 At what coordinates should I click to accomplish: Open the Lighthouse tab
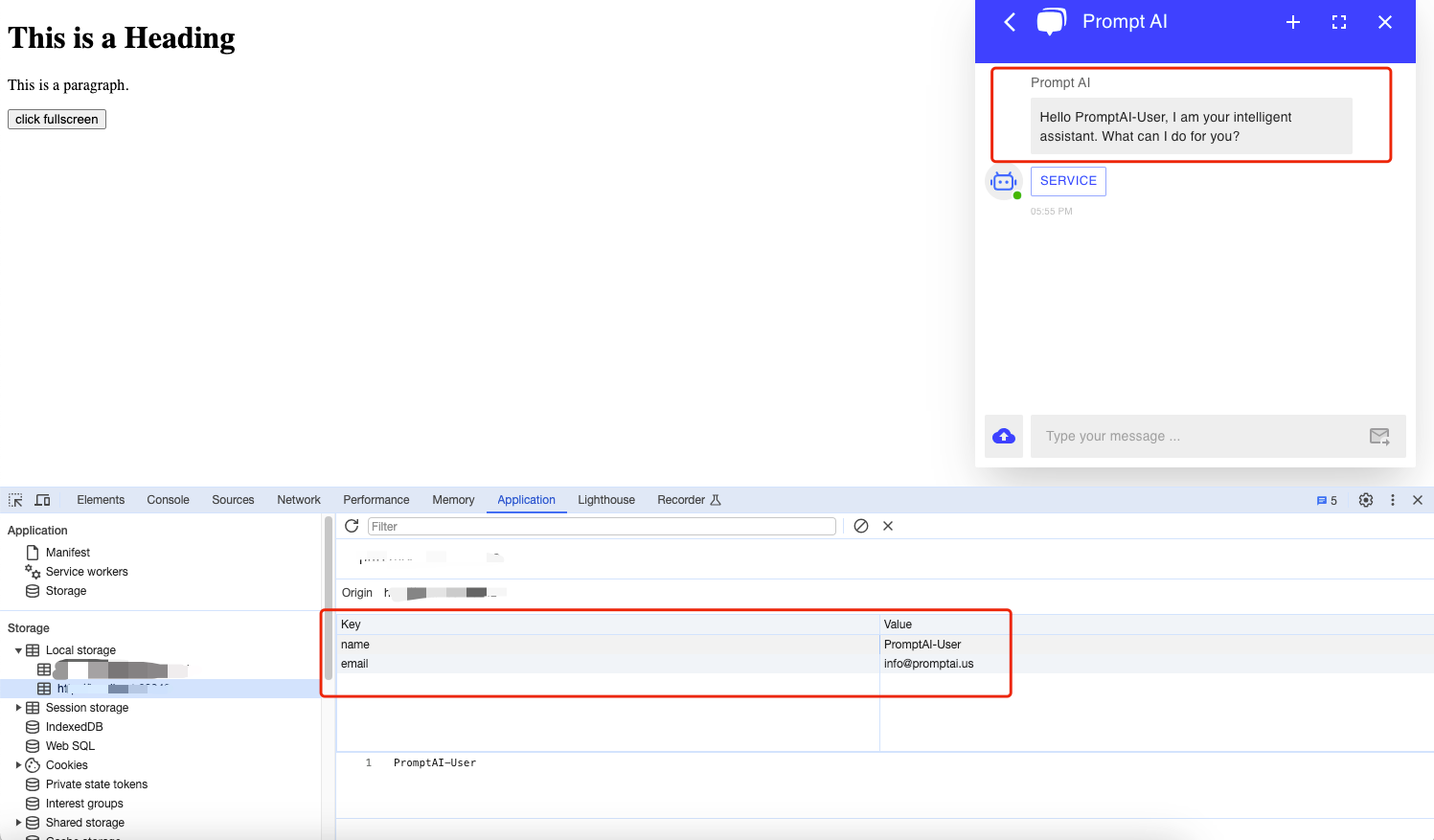(606, 500)
